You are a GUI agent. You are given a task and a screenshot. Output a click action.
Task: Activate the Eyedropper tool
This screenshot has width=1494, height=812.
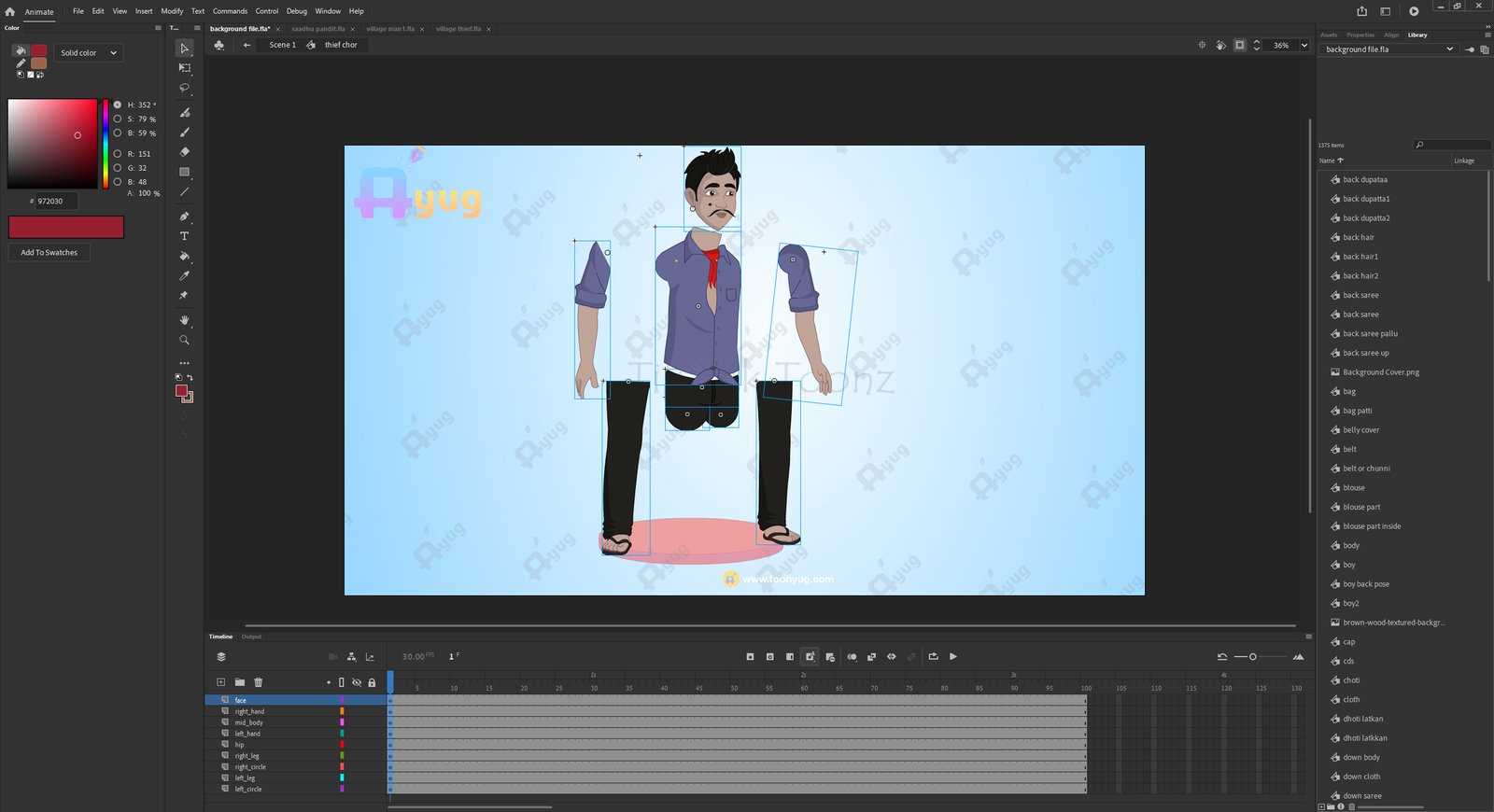[184, 275]
